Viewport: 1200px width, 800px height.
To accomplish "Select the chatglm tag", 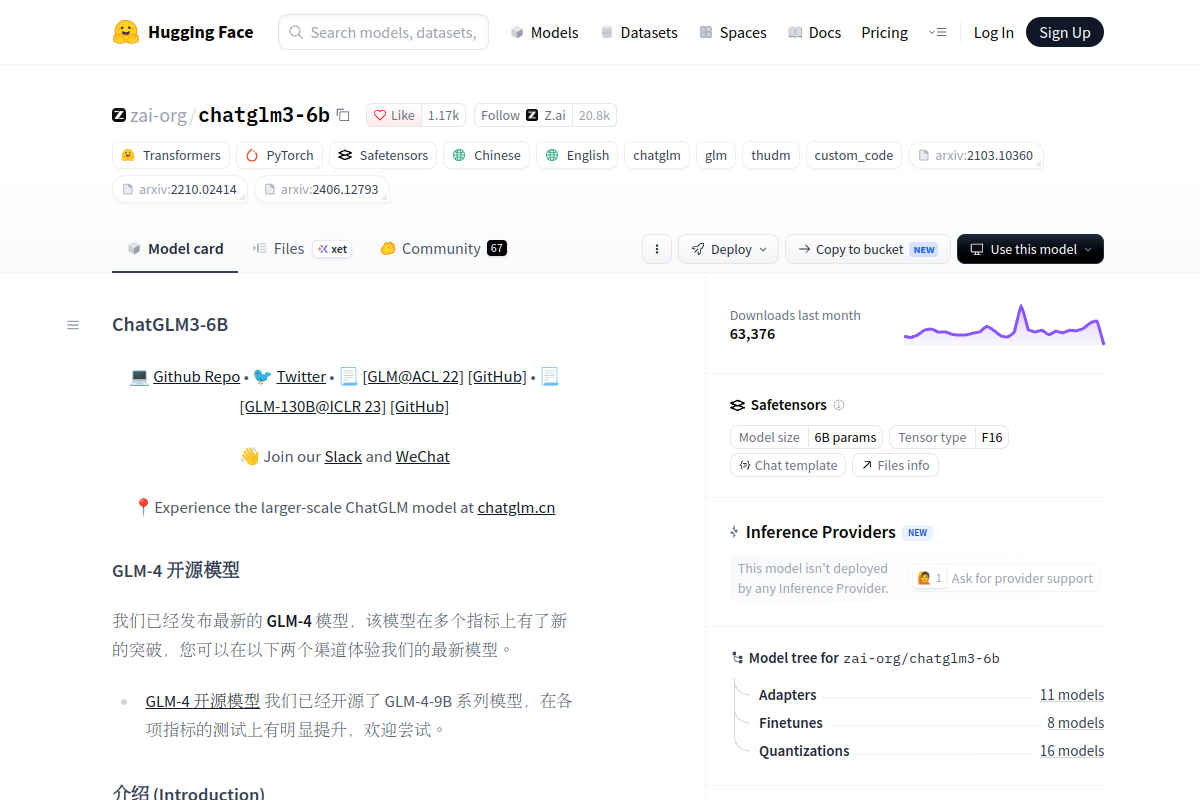I will point(657,155).
